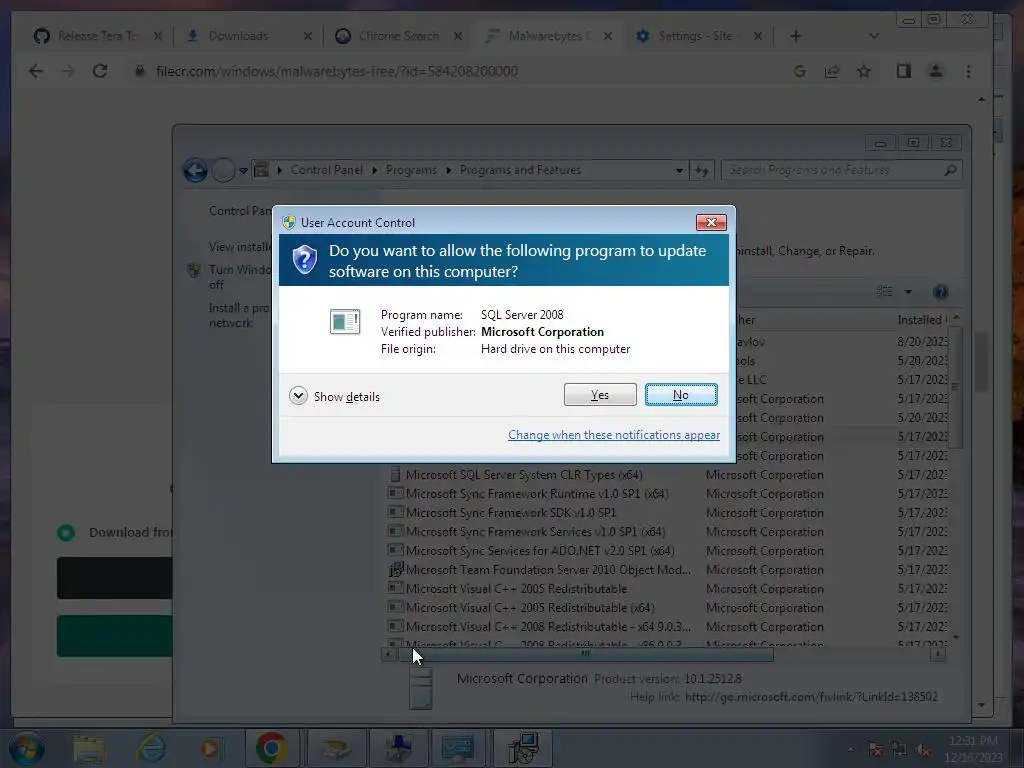
Task: Open Chrome side panel
Action: click(x=904, y=71)
